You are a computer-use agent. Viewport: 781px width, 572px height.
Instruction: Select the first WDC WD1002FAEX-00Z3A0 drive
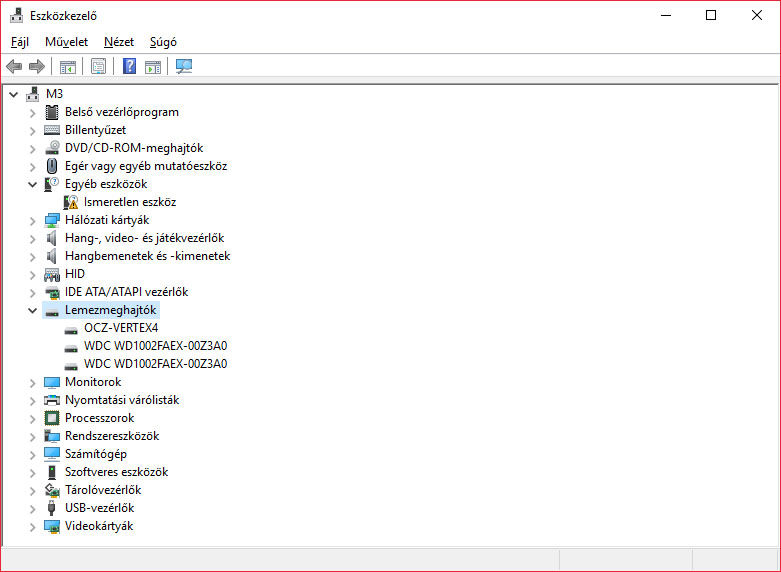tap(155, 346)
